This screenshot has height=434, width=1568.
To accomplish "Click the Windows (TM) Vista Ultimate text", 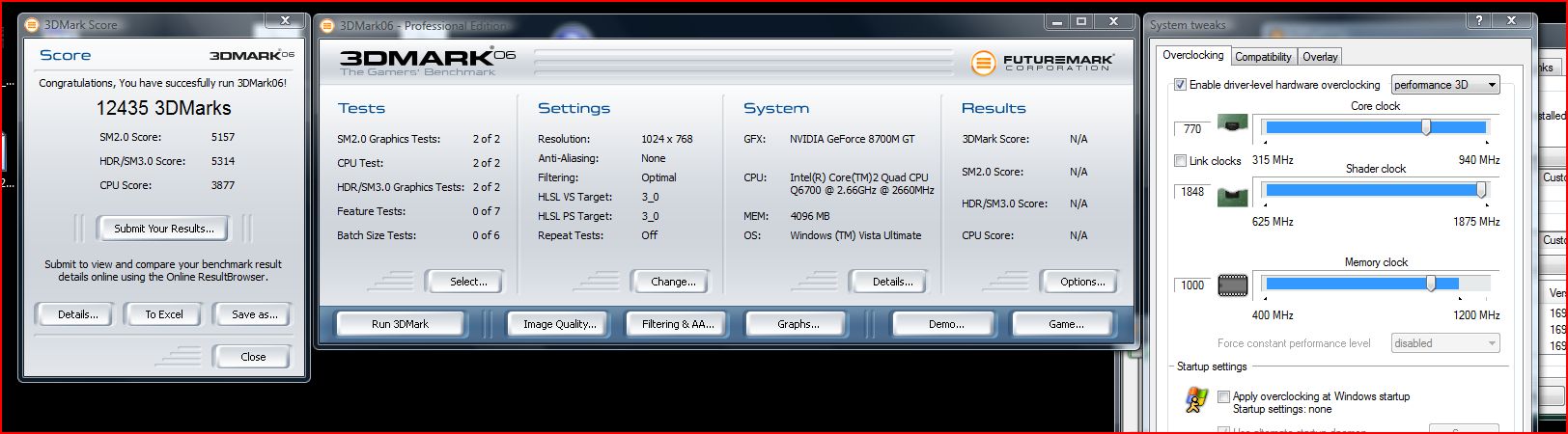I will pyautogui.click(x=855, y=236).
